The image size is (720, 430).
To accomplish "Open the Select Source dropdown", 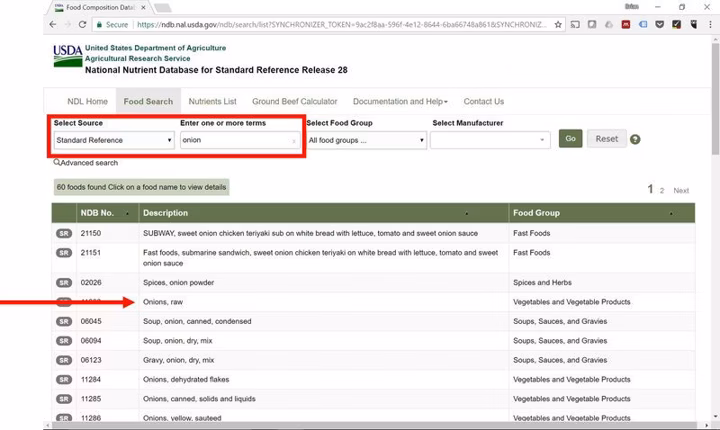I will coord(113,140).
